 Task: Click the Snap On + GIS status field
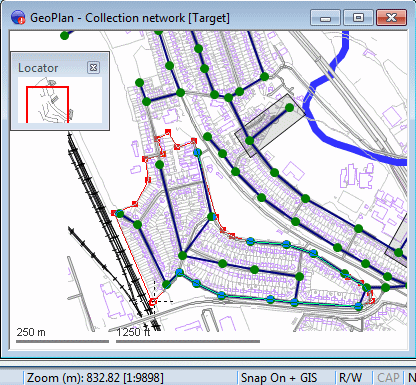[x=279, y=378]
